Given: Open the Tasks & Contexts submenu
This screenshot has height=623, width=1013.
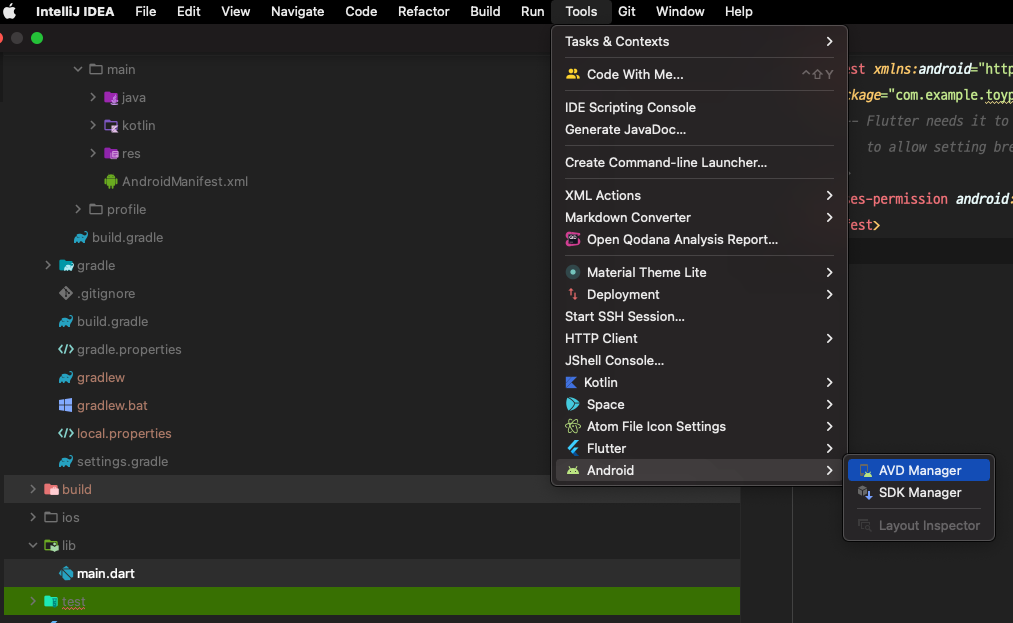Looking at the screenshot, I should (698, 41).
